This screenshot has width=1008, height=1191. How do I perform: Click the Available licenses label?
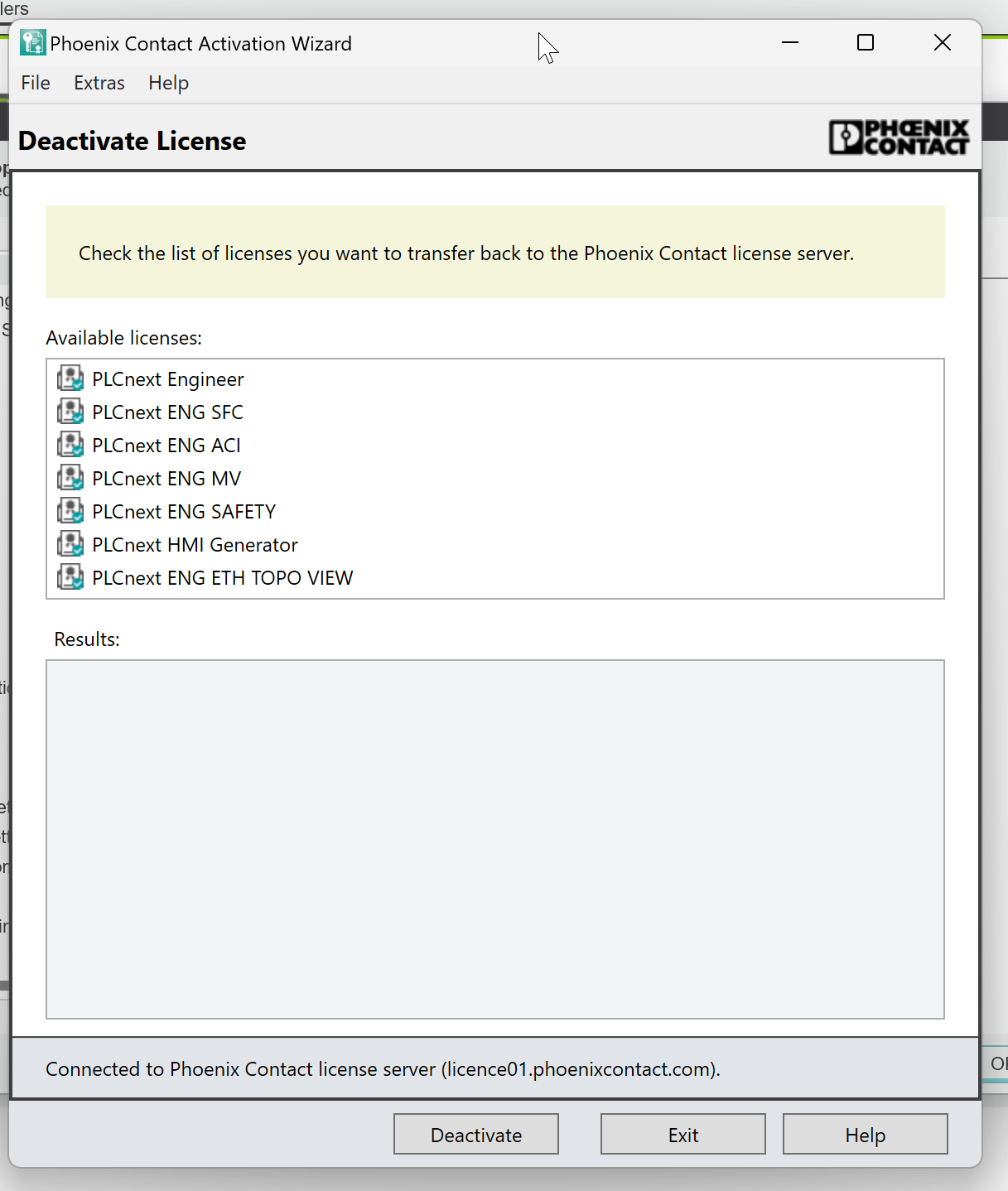[x=124, y=338]
